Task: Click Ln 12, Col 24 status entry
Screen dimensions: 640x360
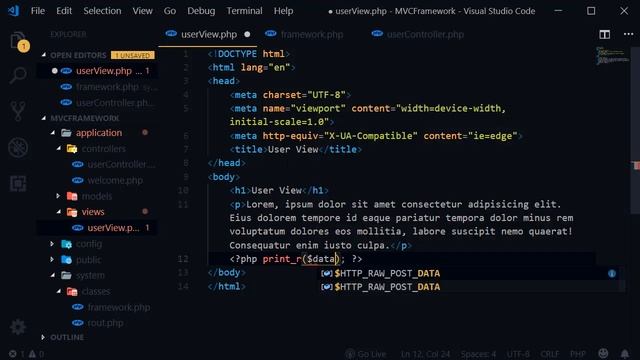Action: pos(425,354)
